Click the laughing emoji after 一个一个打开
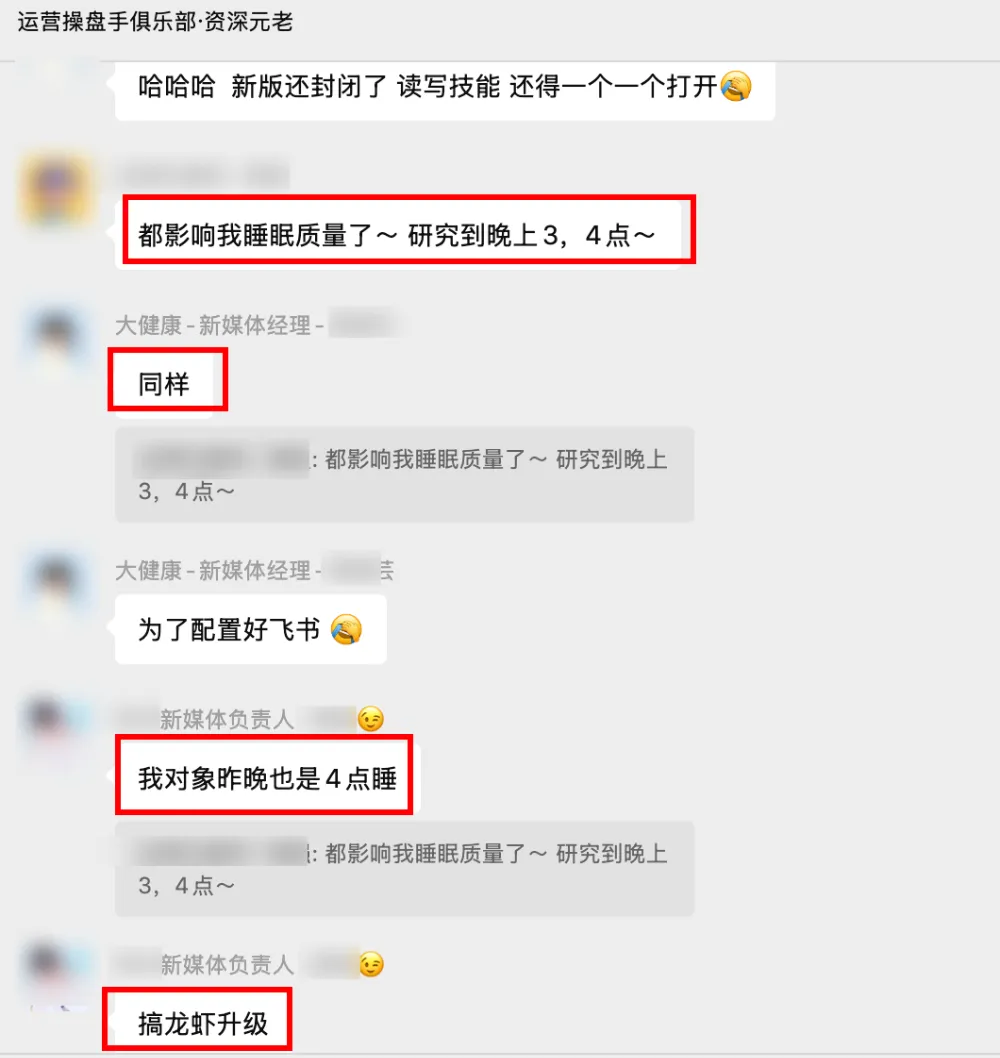The image size is (1000, 1058). pos(736,86)
